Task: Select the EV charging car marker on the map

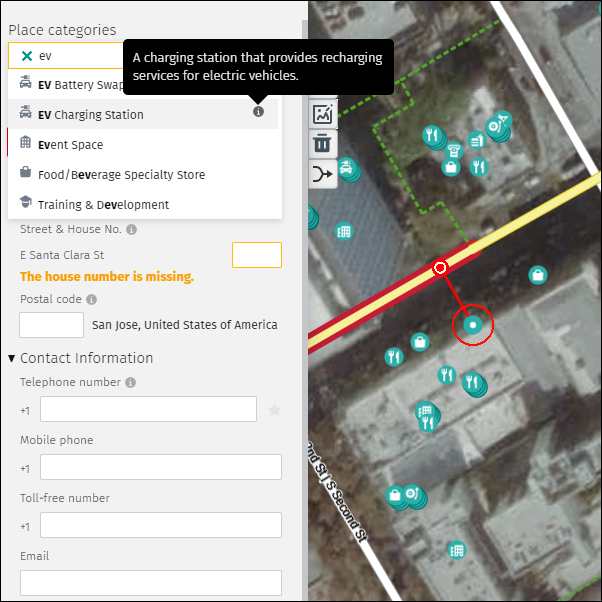Action: click(347, 169)
